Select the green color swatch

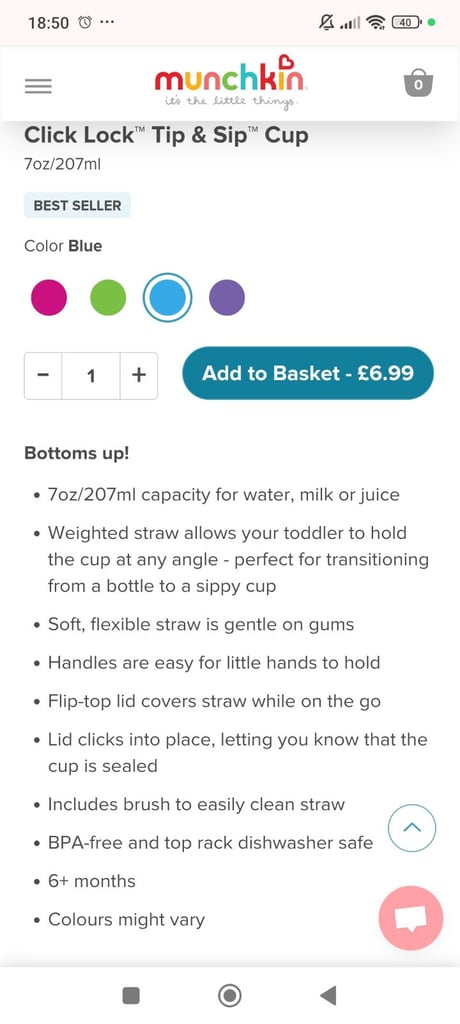[108, 297]
